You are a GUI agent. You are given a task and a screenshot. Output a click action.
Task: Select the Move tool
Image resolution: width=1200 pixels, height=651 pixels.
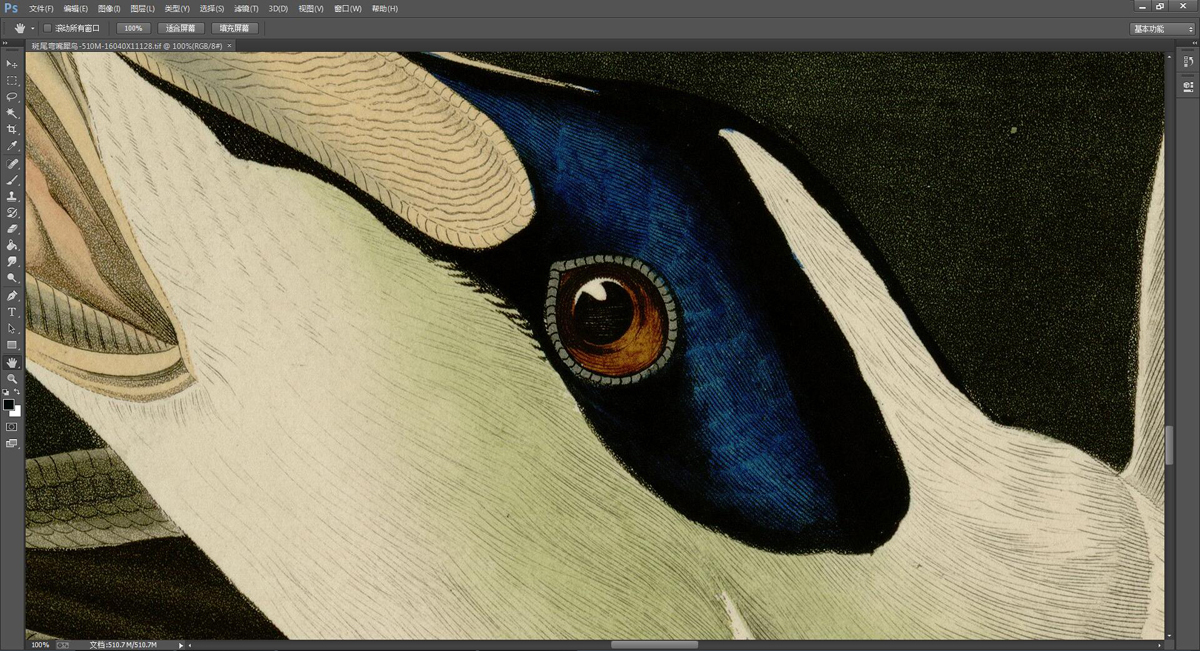(x=12, y=63)
